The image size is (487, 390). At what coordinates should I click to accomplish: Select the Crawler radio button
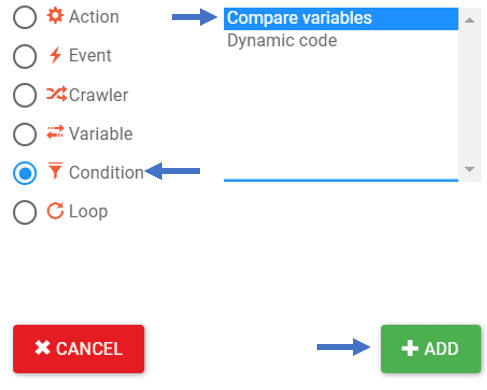(25, 95)
